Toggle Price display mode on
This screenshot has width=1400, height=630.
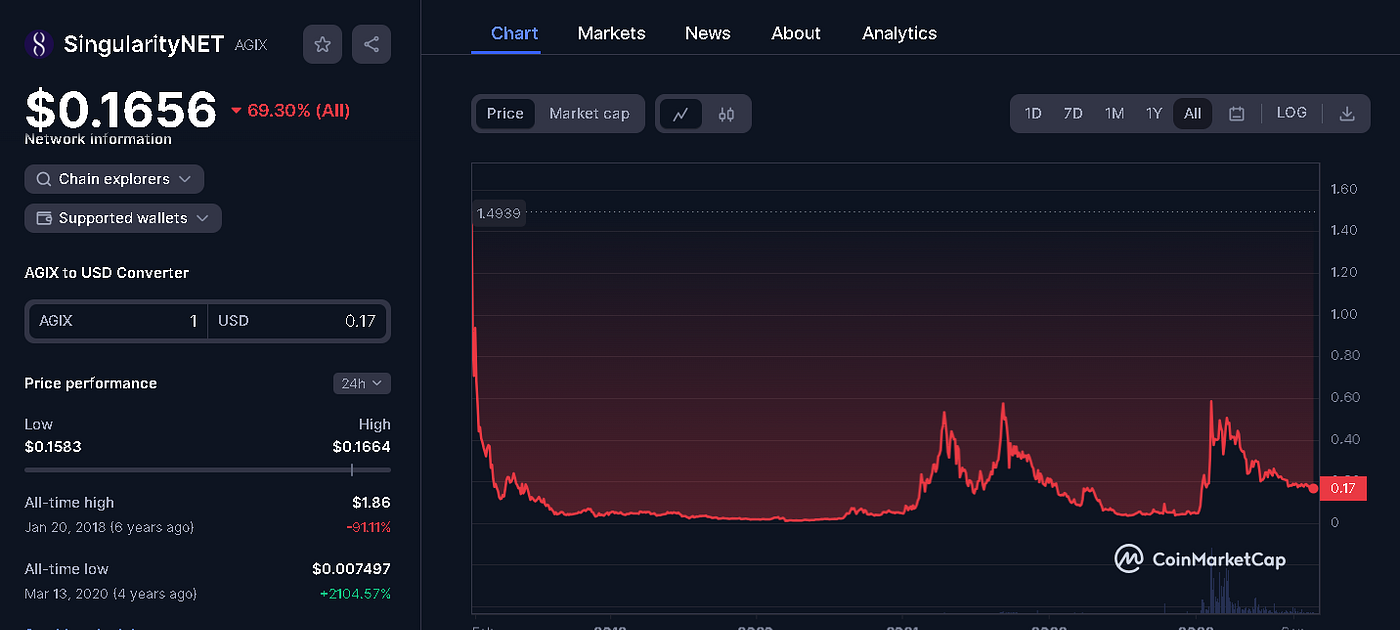click(505, 113)
